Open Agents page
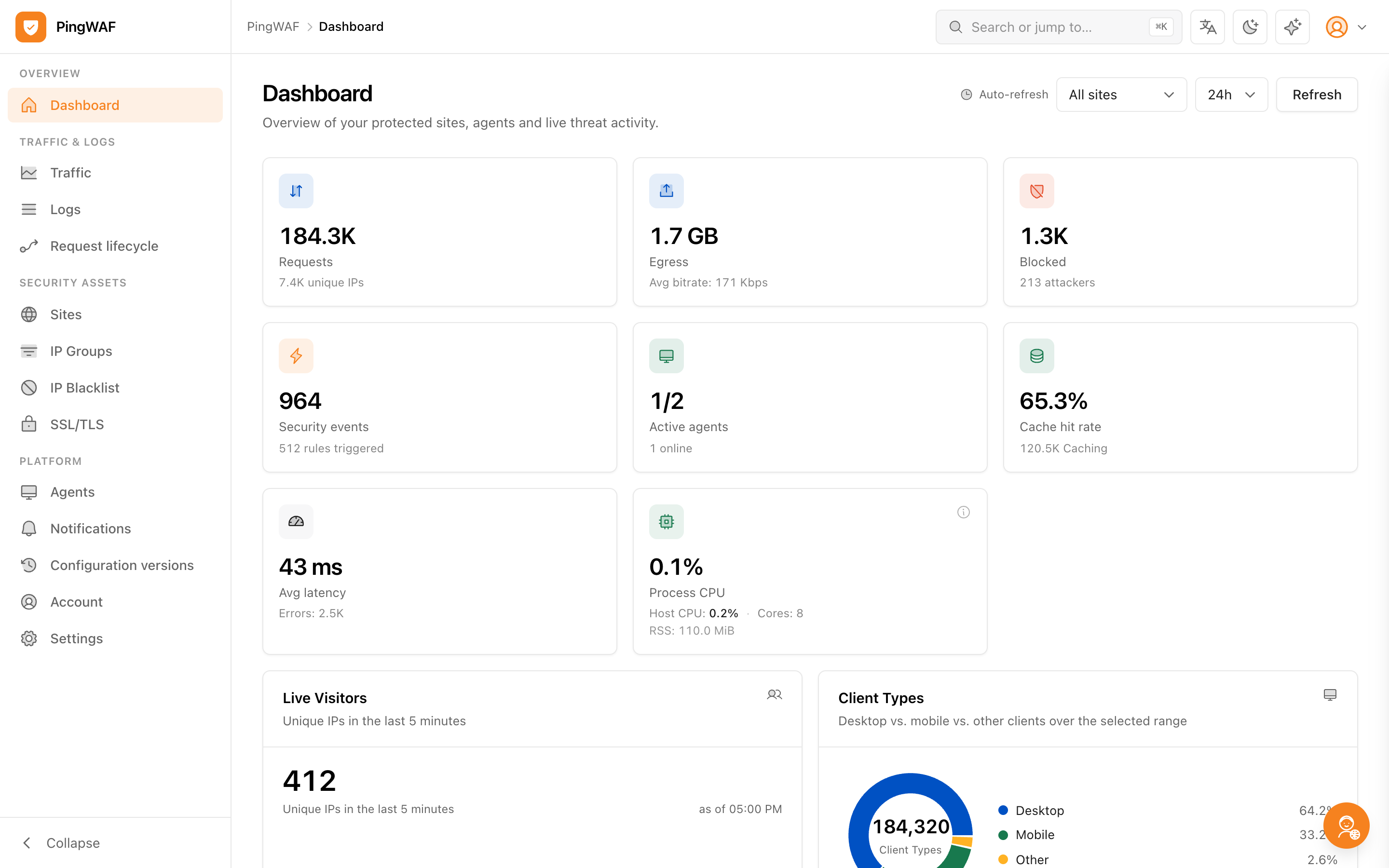 115,492
